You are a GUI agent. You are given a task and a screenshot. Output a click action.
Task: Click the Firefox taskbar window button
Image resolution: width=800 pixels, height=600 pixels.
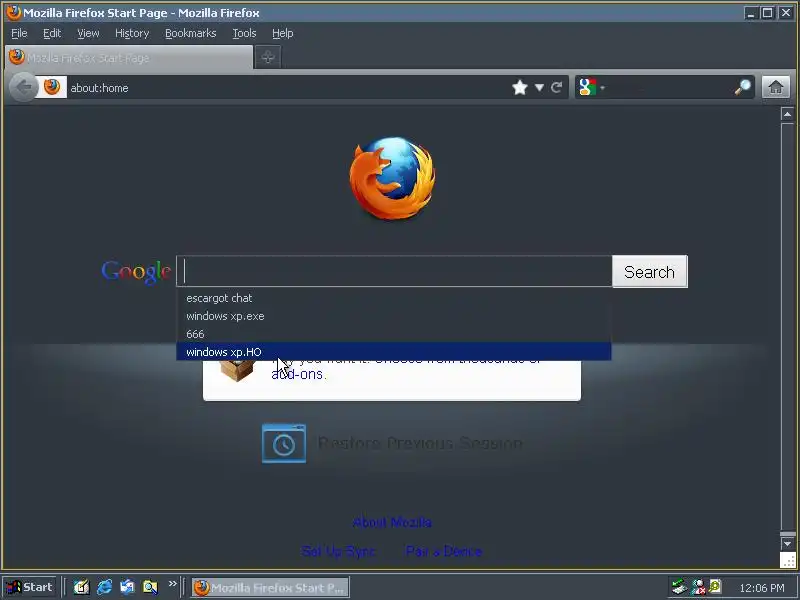coord(270,587)
